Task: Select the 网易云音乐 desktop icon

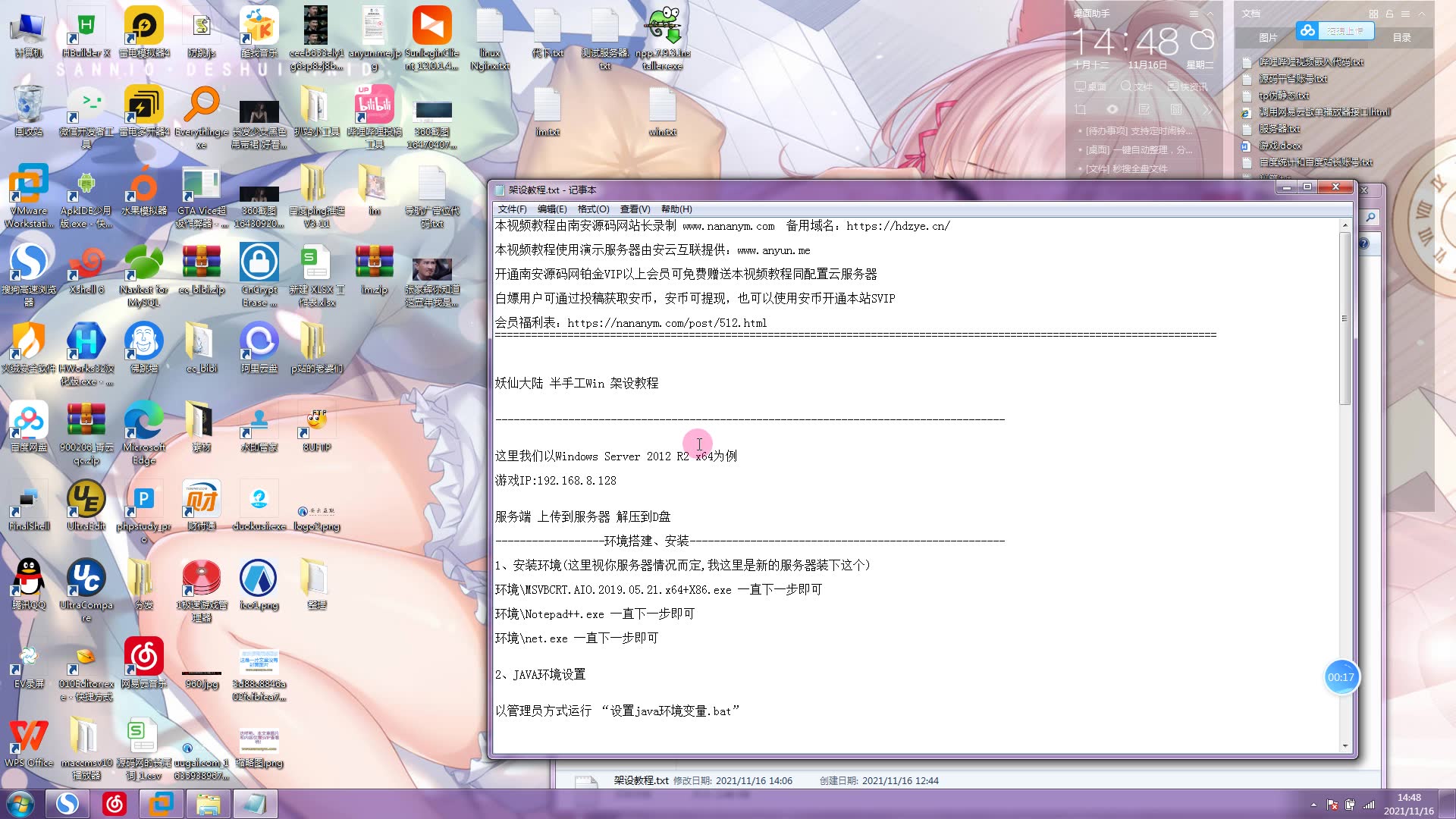Action: click(144, 664)
